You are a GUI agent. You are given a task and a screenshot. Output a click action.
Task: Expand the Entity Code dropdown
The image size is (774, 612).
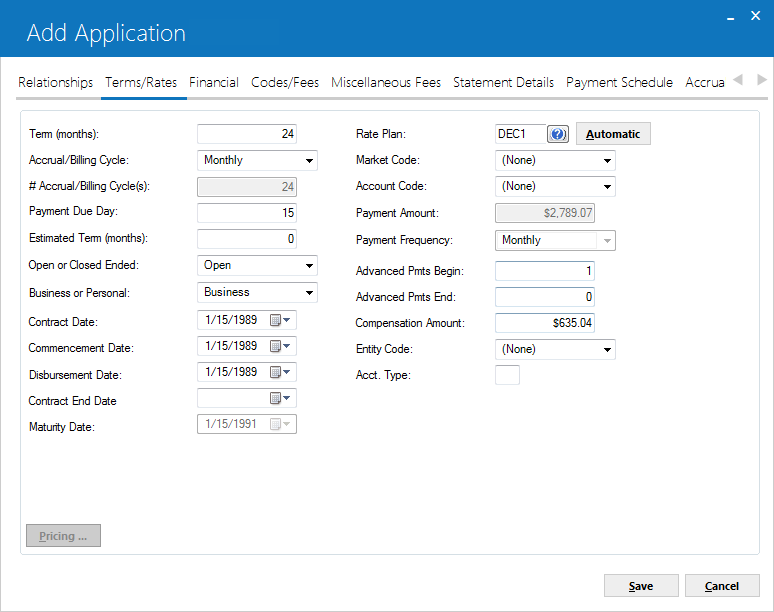tap(607, 349)
